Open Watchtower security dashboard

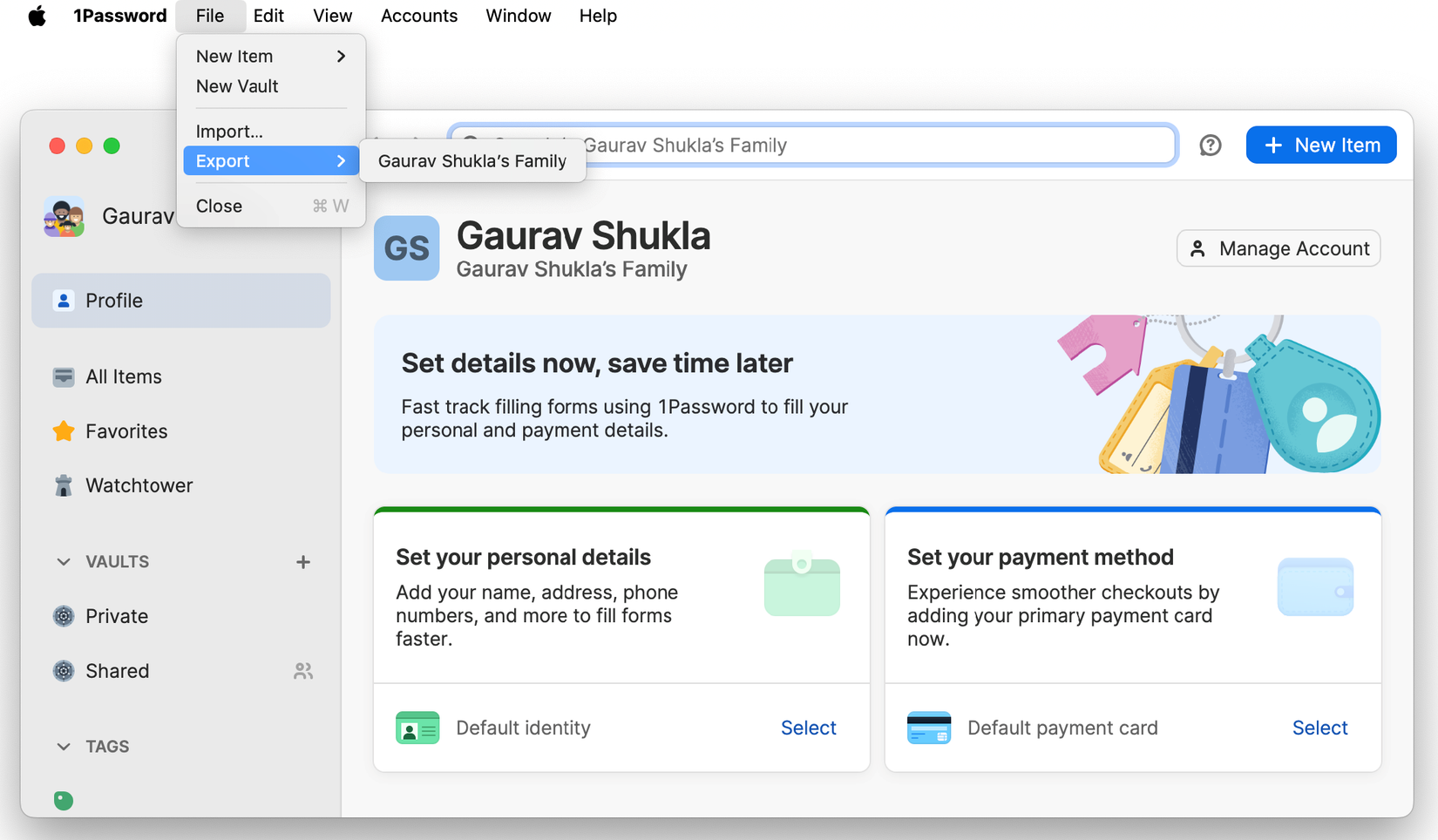click(139, 485)
